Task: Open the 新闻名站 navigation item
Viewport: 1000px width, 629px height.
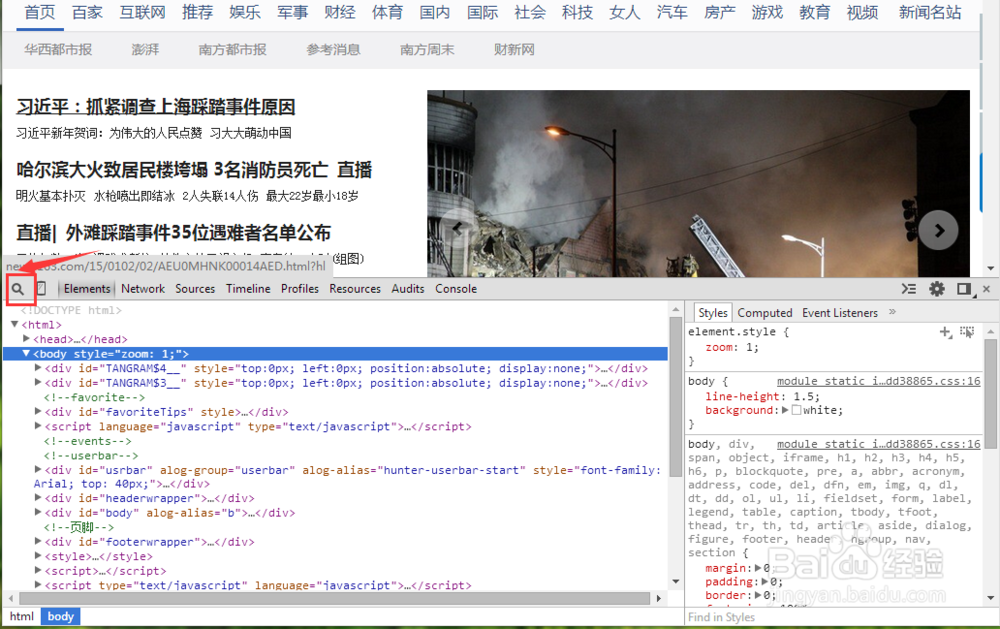Action: click(930, 13)
